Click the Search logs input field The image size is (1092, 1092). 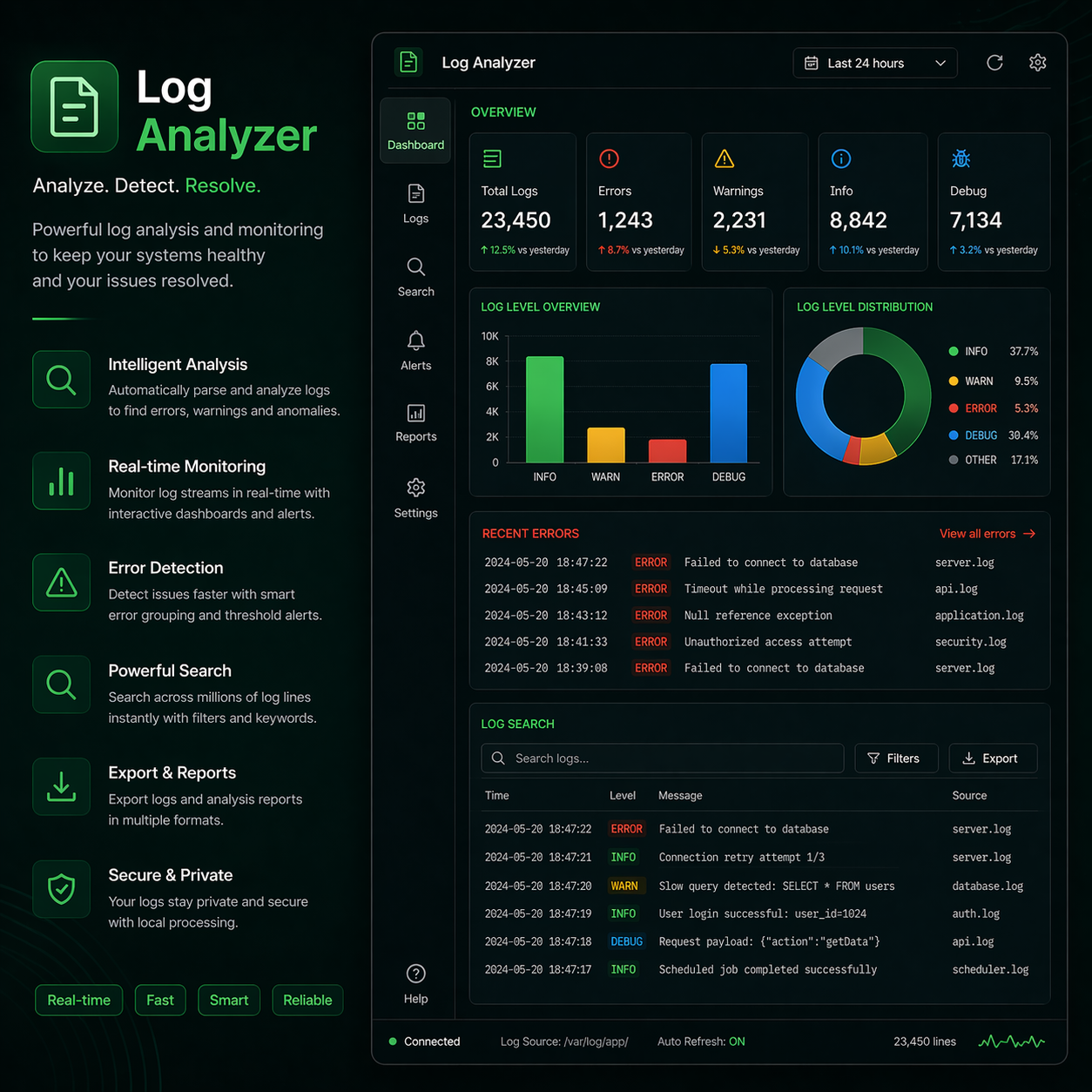[x=662, y=758]
